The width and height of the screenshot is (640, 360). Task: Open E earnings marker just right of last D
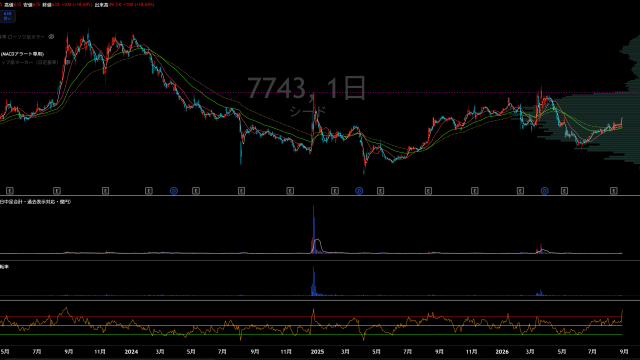click(x=564, y=191)
